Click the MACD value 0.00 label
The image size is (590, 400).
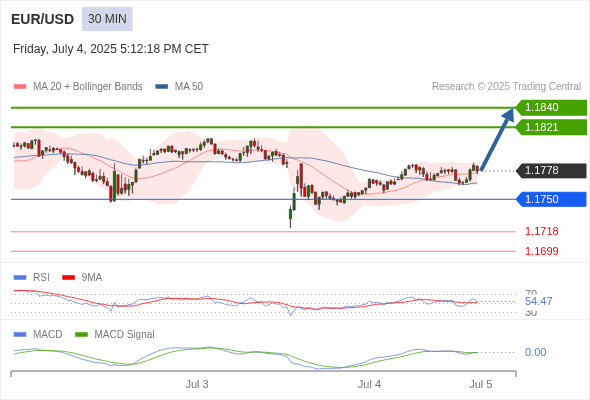(535, 353)
